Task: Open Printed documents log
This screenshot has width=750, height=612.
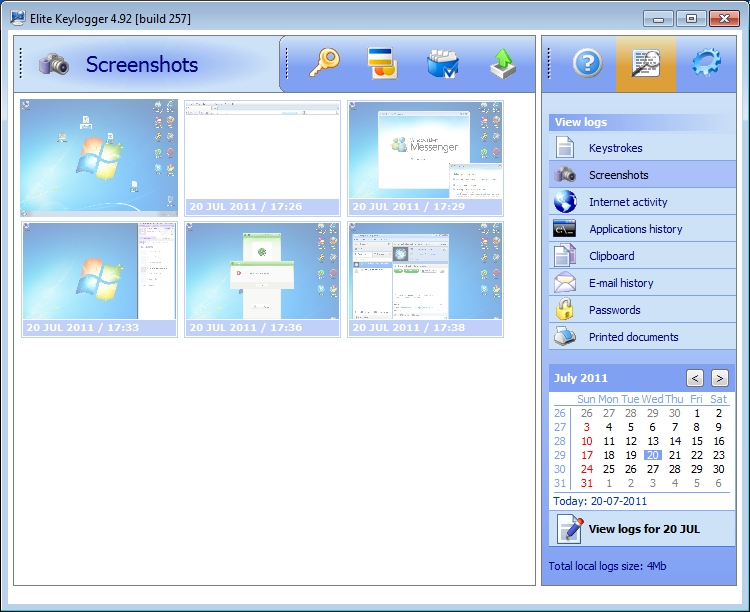Action: click(x=633, y=337)
